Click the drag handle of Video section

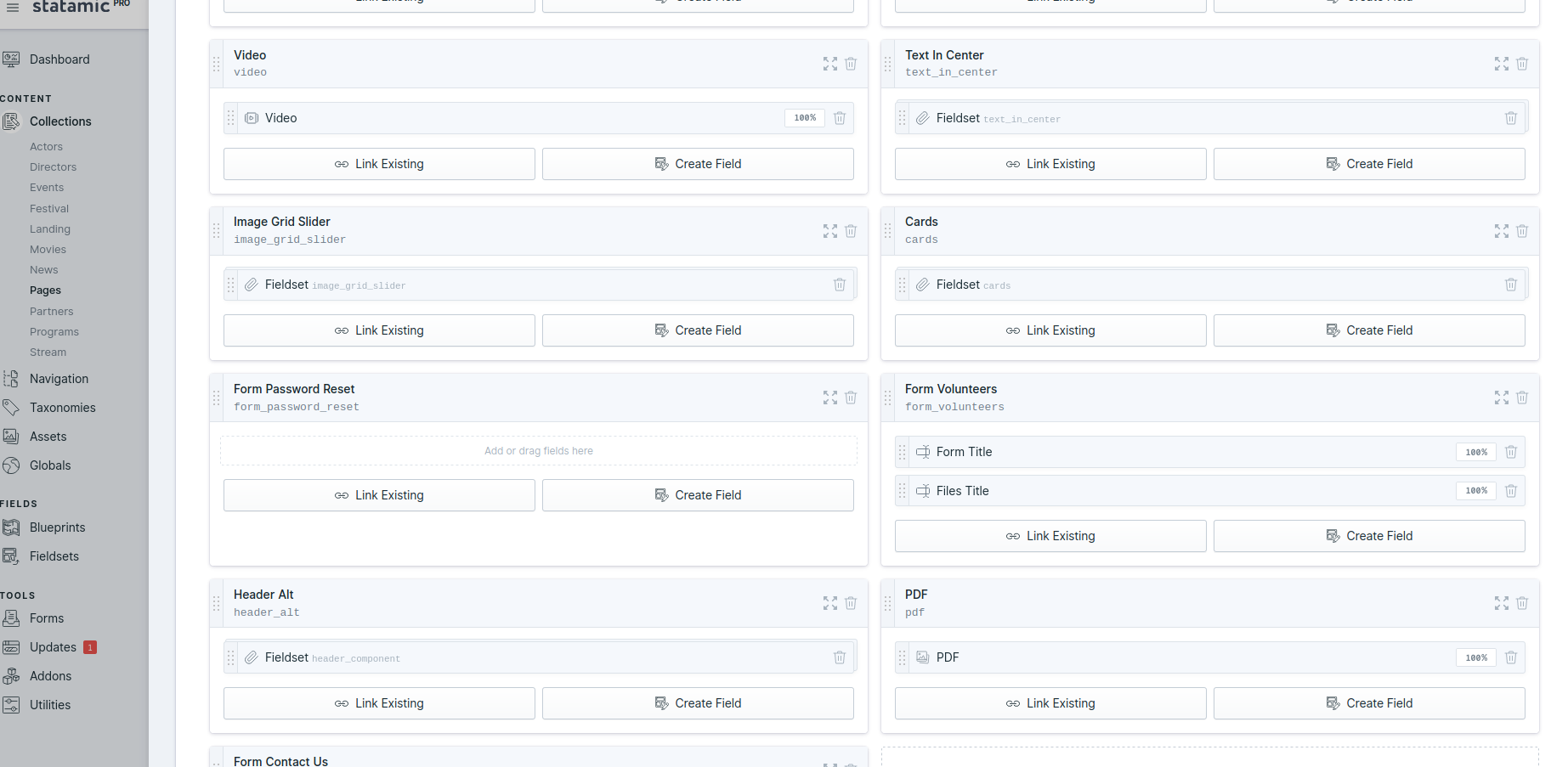(x=217, y=64)
